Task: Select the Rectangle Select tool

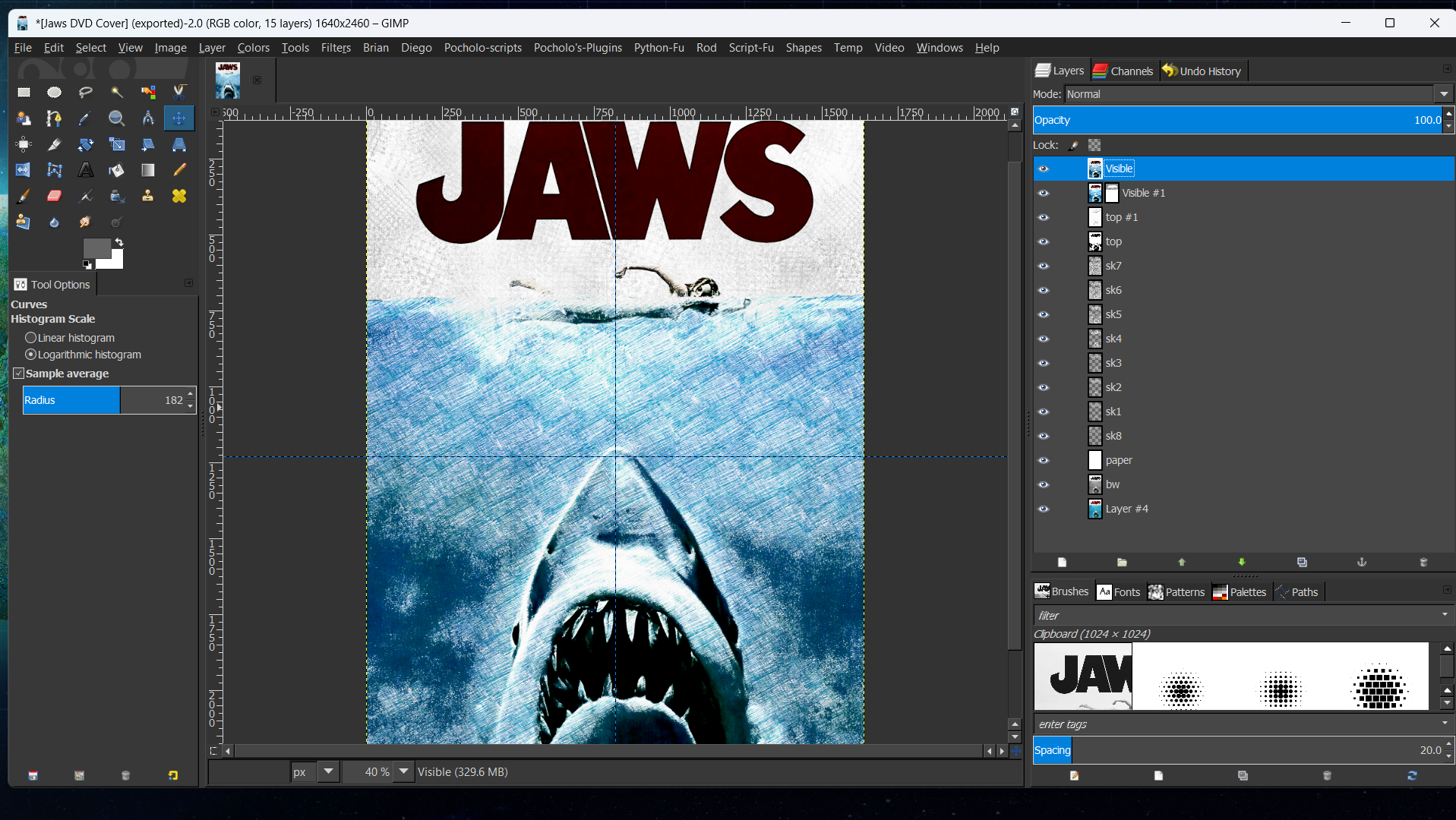Action: pos(24,92)
